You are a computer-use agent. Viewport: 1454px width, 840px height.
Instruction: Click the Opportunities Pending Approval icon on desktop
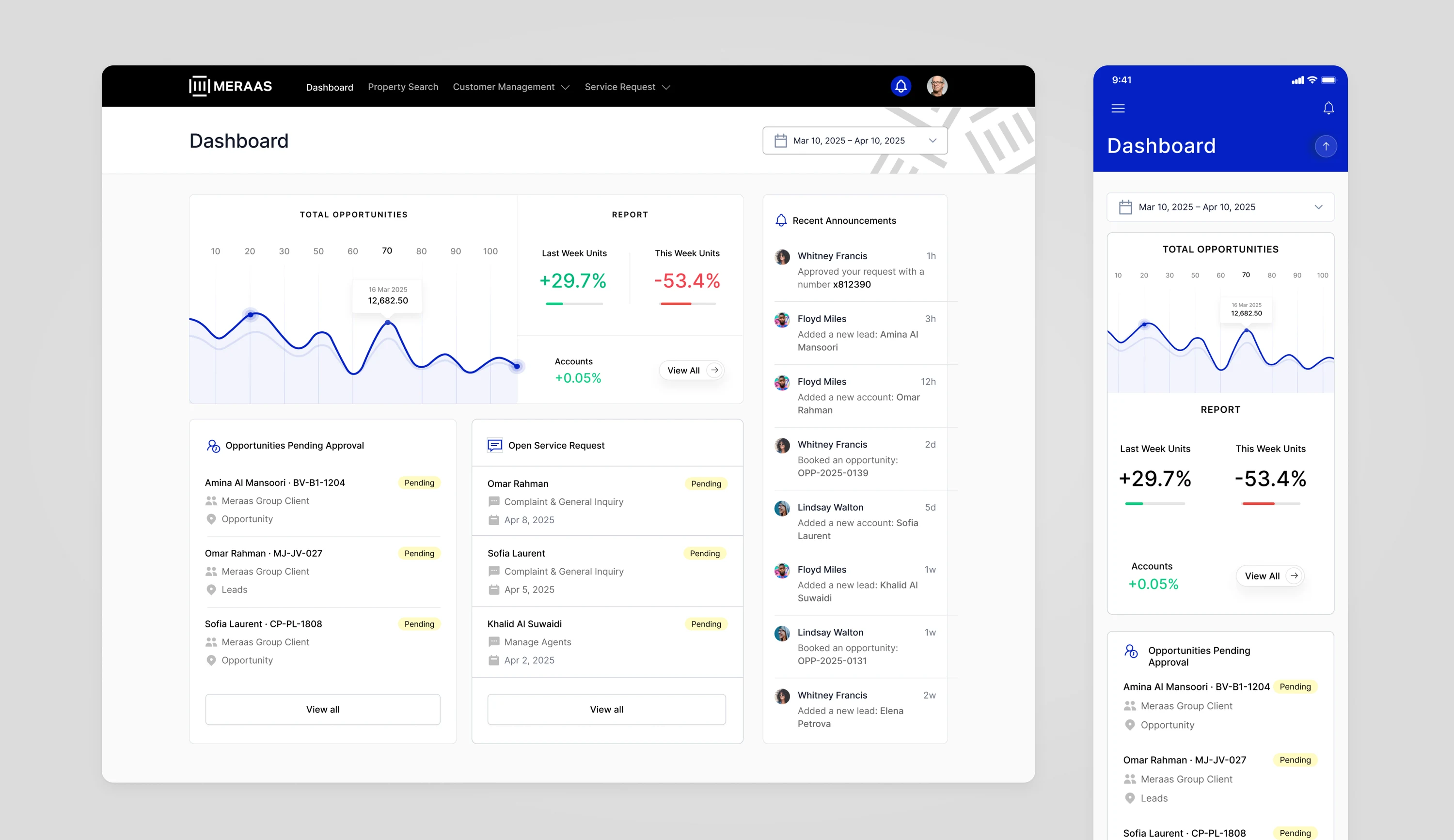pyautogui.click(x=213, y=446)
